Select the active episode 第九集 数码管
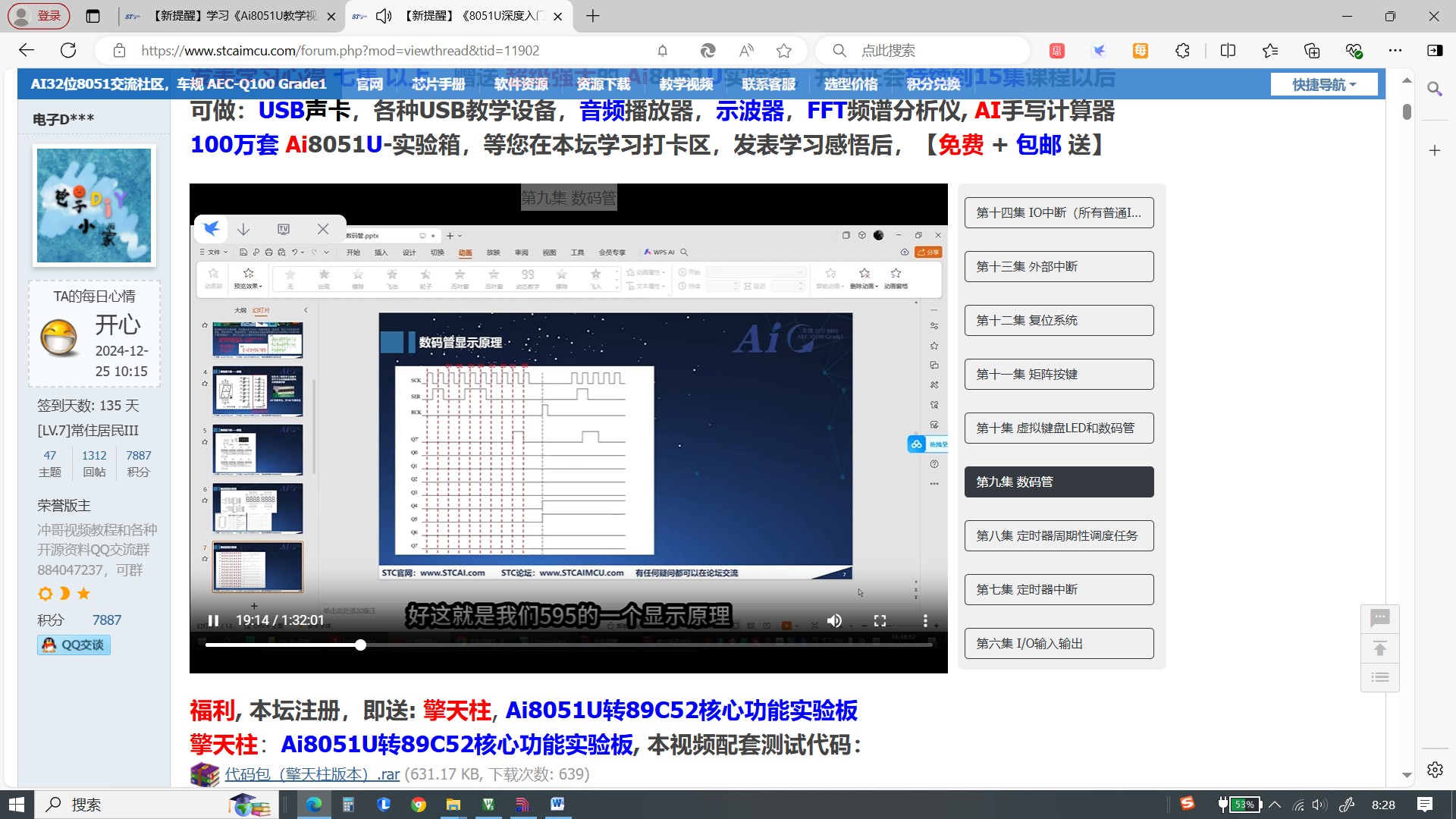 (x=1059, y=482)
